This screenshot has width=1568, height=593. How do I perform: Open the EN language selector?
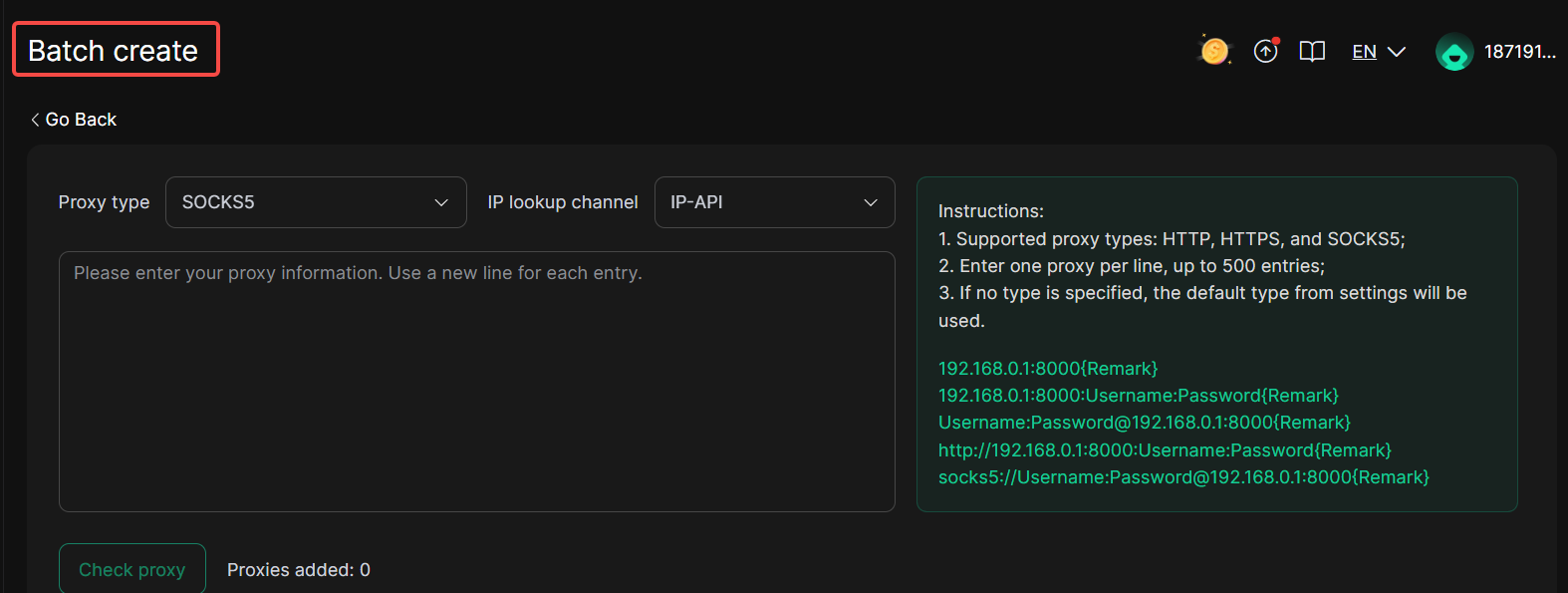click(x=1379, y=52)
